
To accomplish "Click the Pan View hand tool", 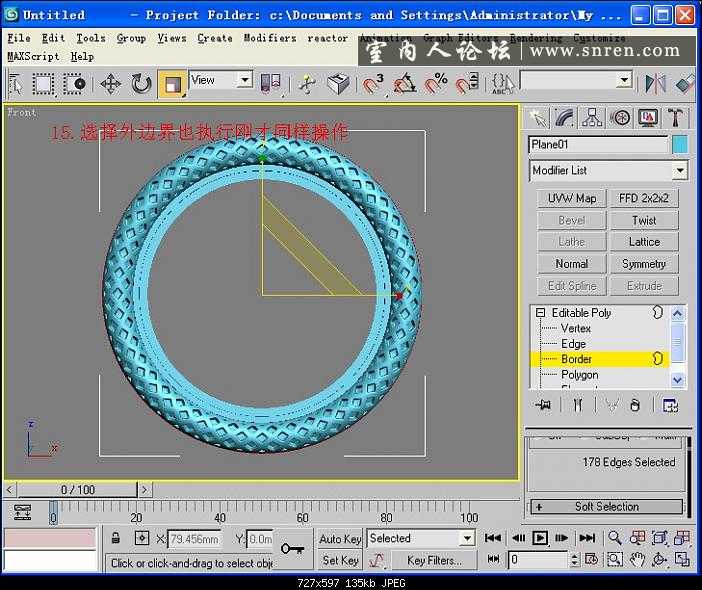I will point(637,560).
